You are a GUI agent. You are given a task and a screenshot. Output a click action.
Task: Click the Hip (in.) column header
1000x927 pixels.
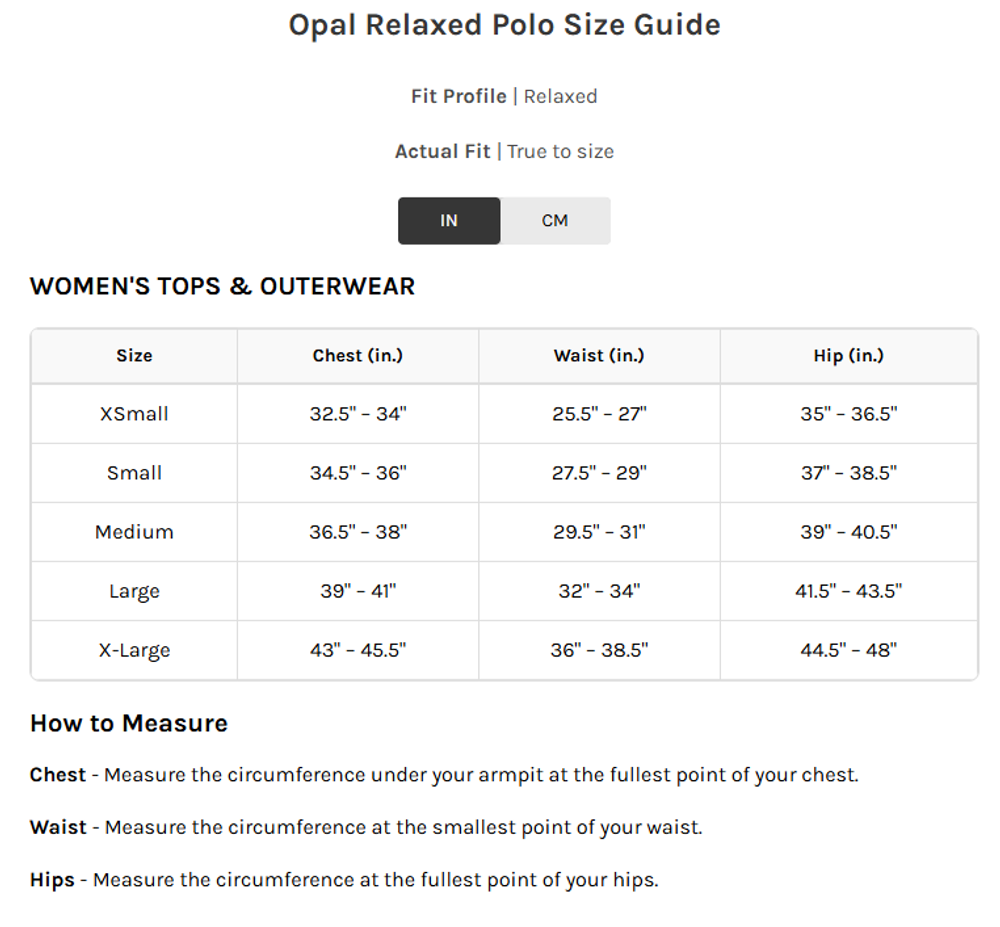tap(849, 356)
